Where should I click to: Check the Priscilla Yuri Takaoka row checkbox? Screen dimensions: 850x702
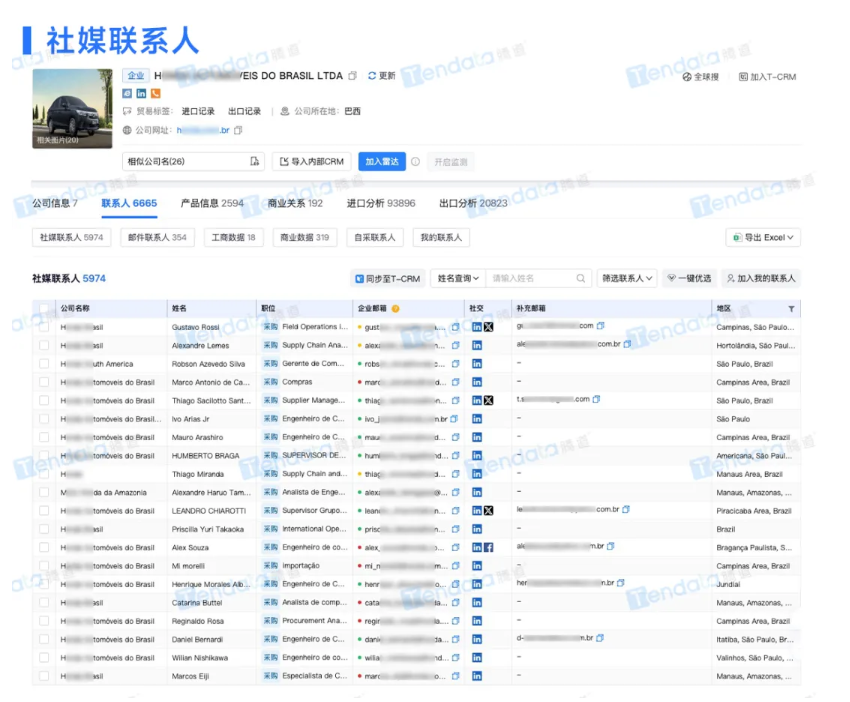(x=44, y=529)
